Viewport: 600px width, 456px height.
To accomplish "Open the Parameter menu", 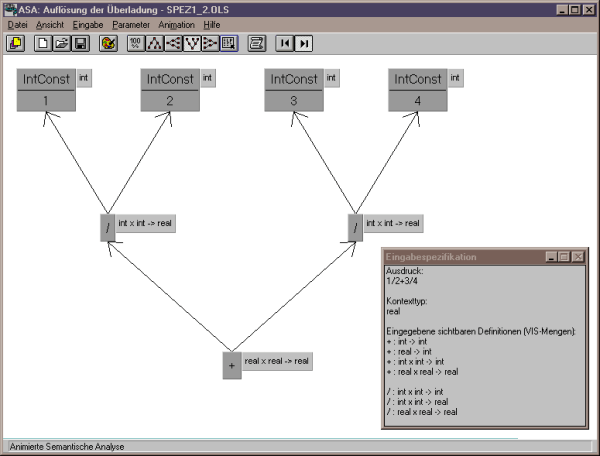I will coord(131,25).
